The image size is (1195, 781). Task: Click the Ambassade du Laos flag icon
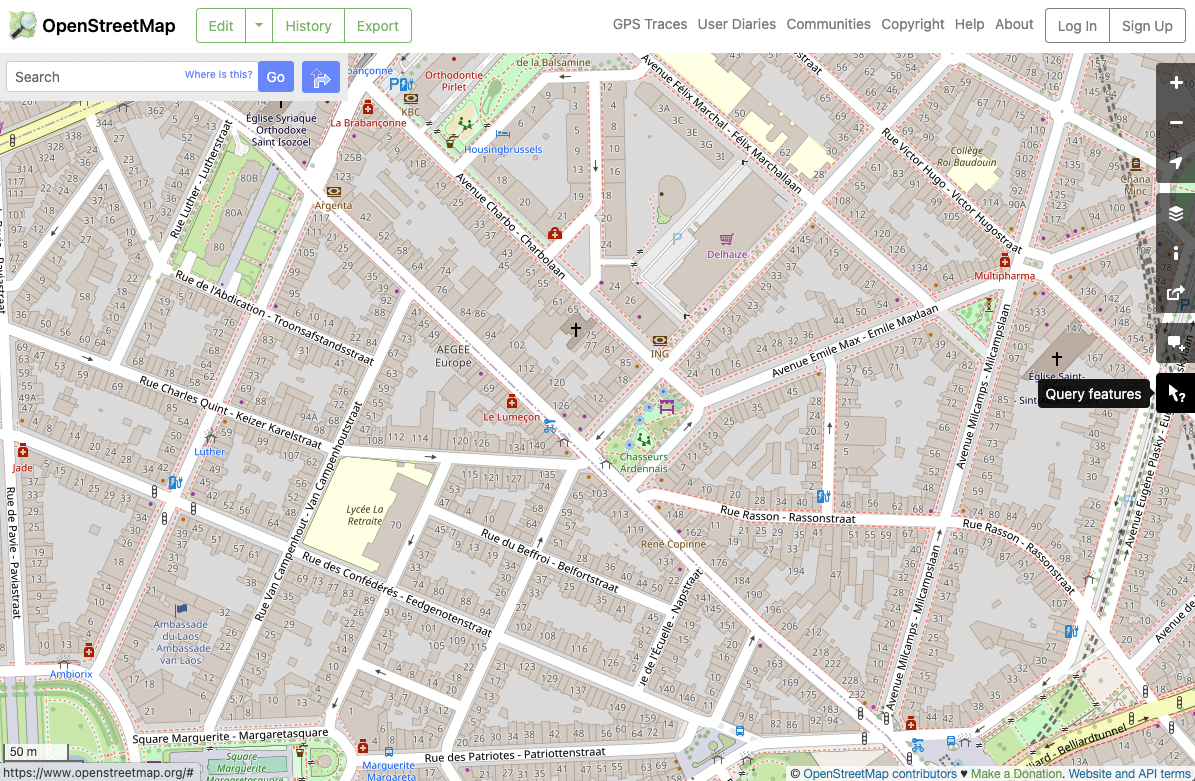pyautogui.click(x=181, y=610)
